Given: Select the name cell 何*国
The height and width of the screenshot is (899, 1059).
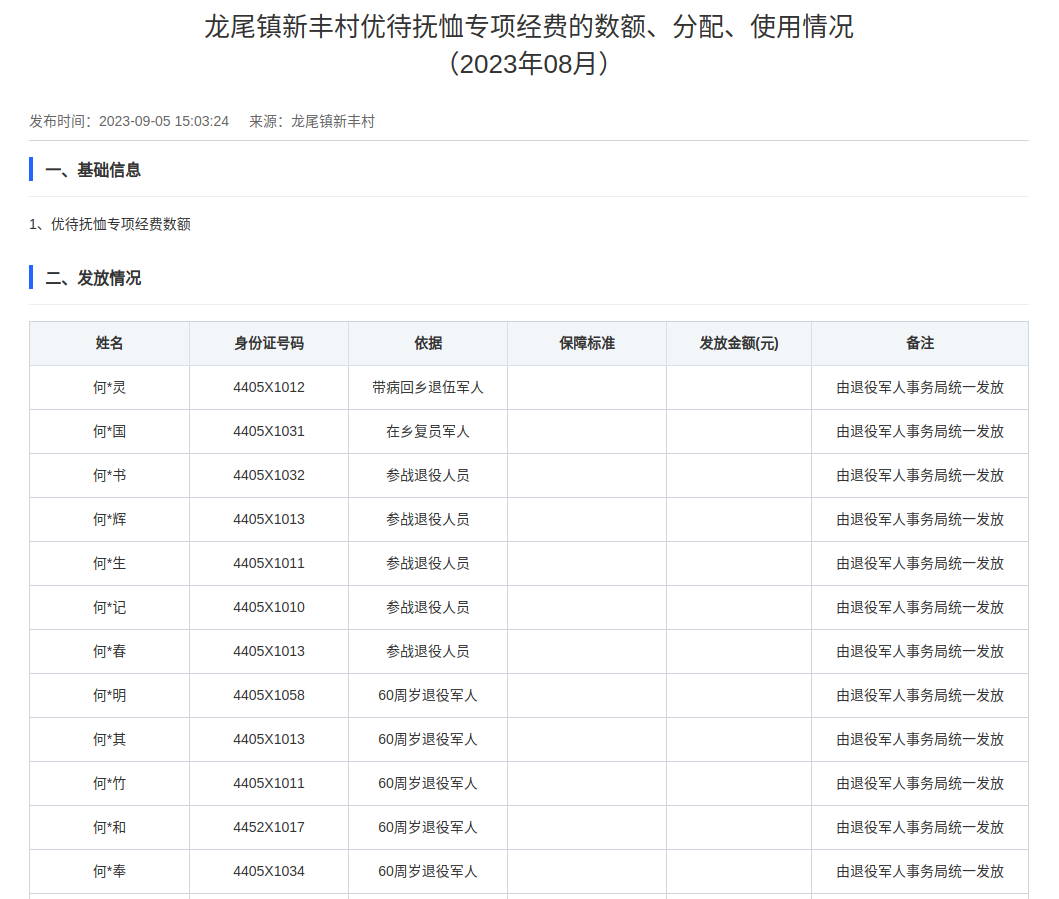Looking at the screenshot, I should click(109, 432).
